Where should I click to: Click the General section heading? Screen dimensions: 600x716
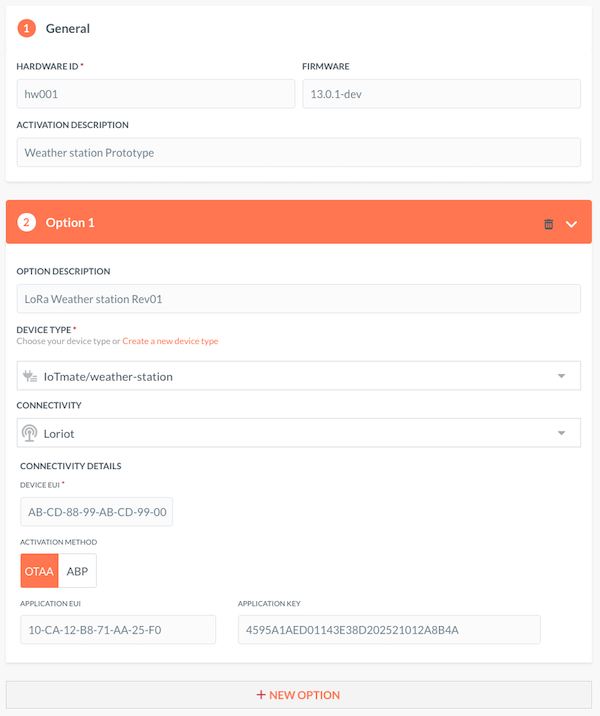(x=68, y=29)
